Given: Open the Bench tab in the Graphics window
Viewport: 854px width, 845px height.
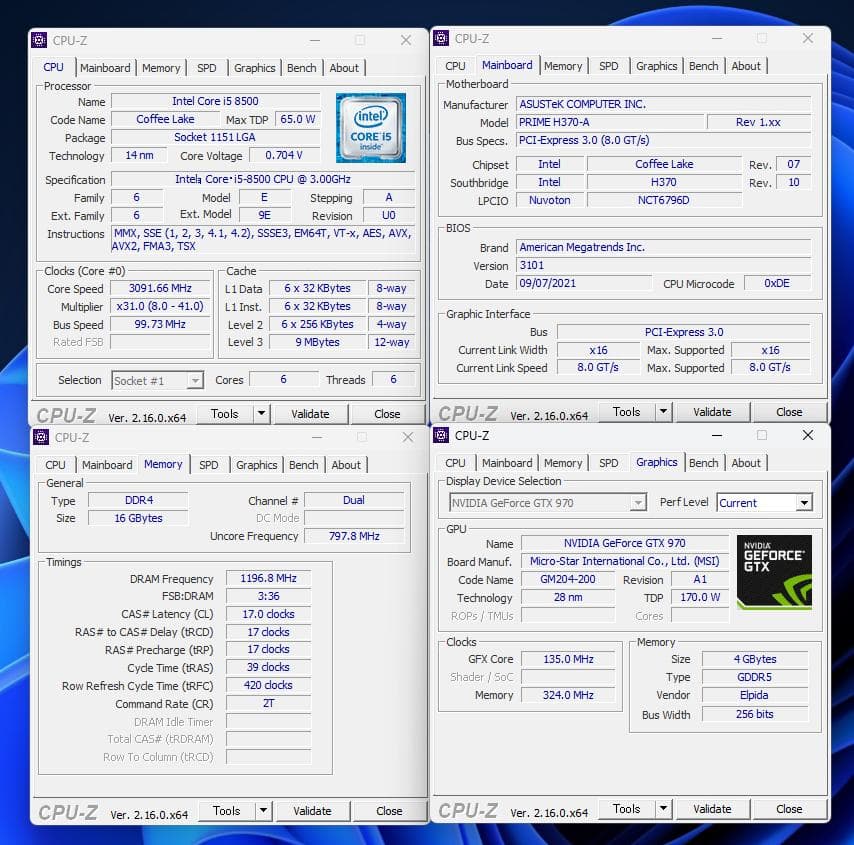Looking at the screenshot, I should [704, 462].
